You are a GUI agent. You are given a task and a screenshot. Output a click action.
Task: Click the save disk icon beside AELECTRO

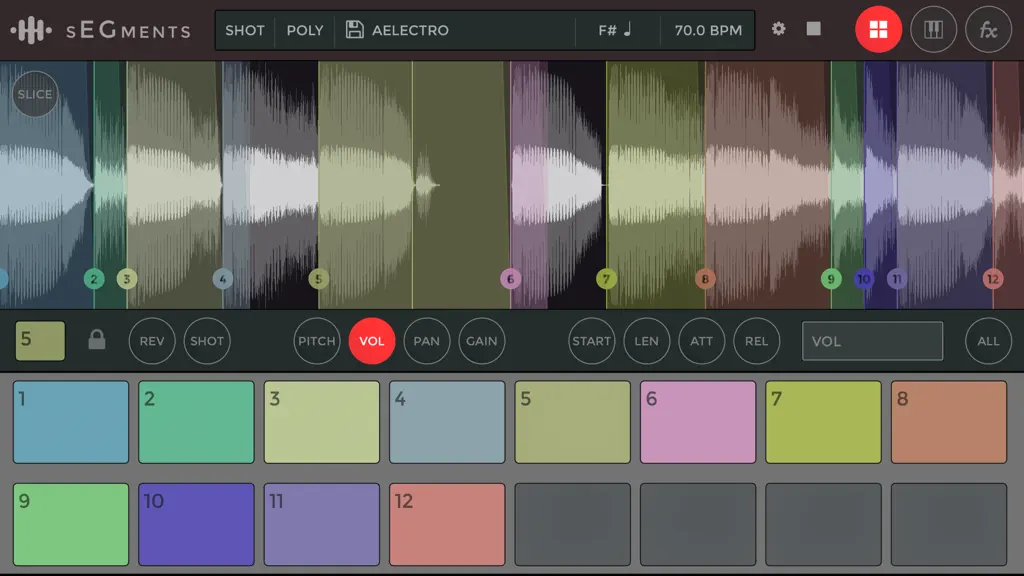pyautogui.click(x=355, y=29)
